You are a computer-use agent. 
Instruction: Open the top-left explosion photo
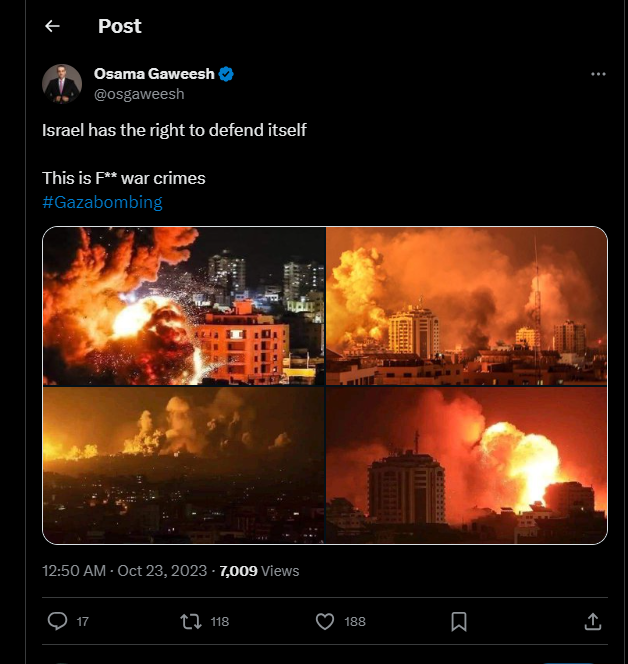click(x=184, y=306)
